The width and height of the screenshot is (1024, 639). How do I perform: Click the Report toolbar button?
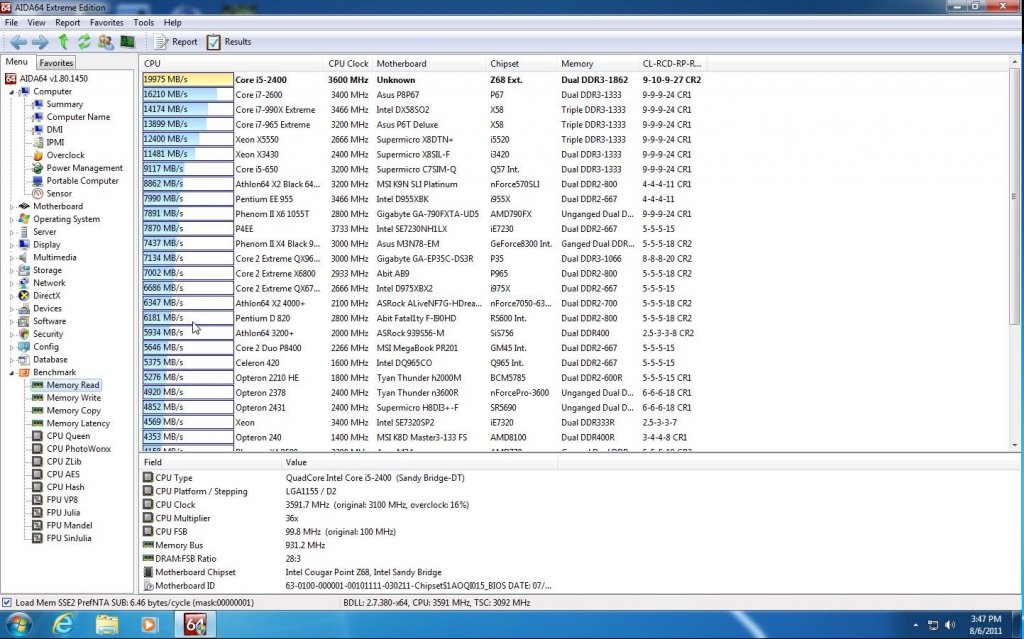[x=176, y=42]
